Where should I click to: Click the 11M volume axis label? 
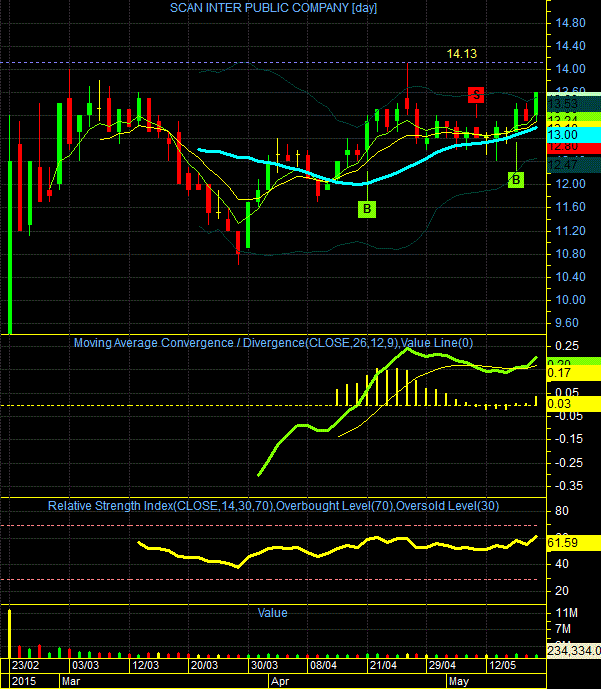567,613
